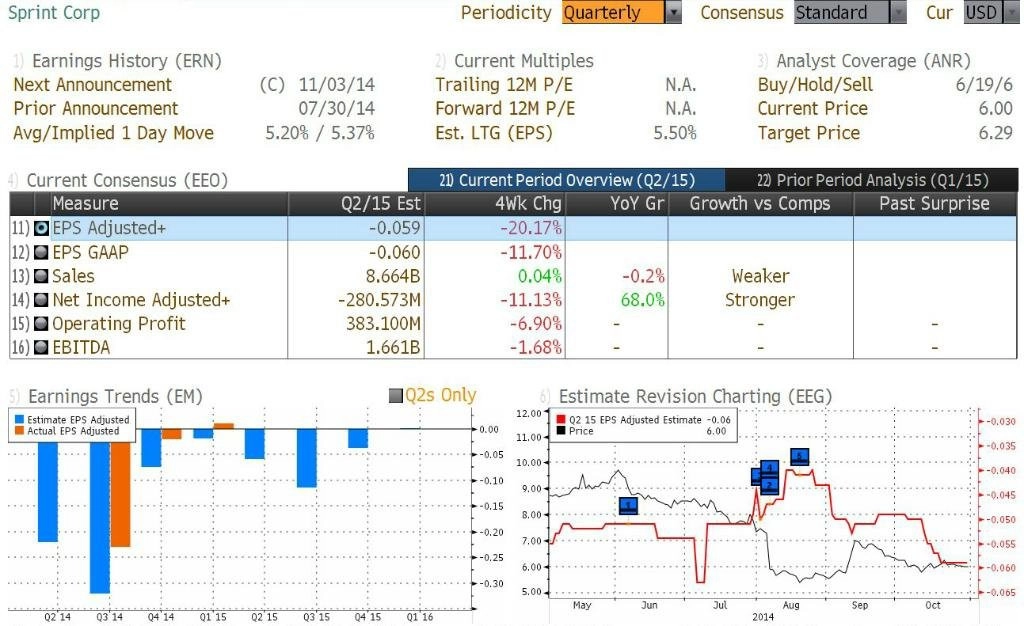The width and height of the screenshot is (1024, 626).
Task: Select the Operating Profit radio button
Action: point(41,323)
